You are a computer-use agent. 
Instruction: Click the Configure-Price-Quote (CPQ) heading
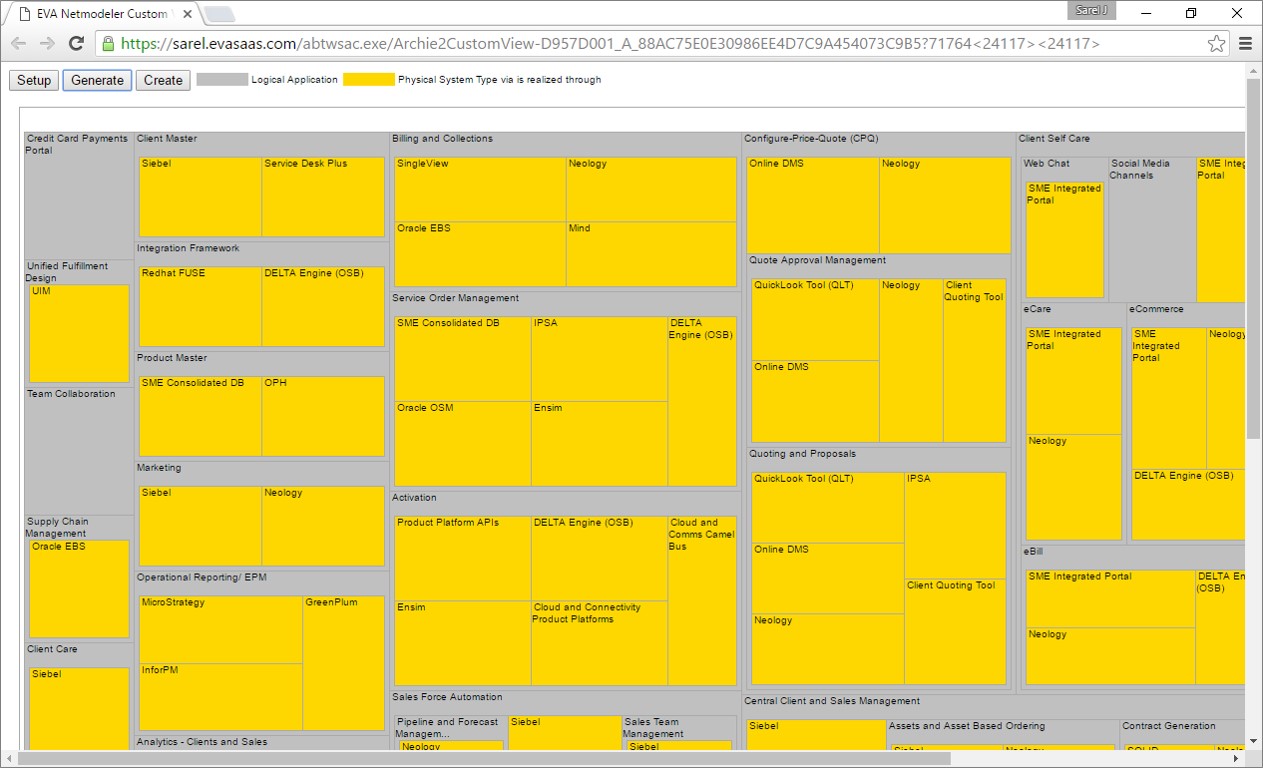click(x=811, y=139)
